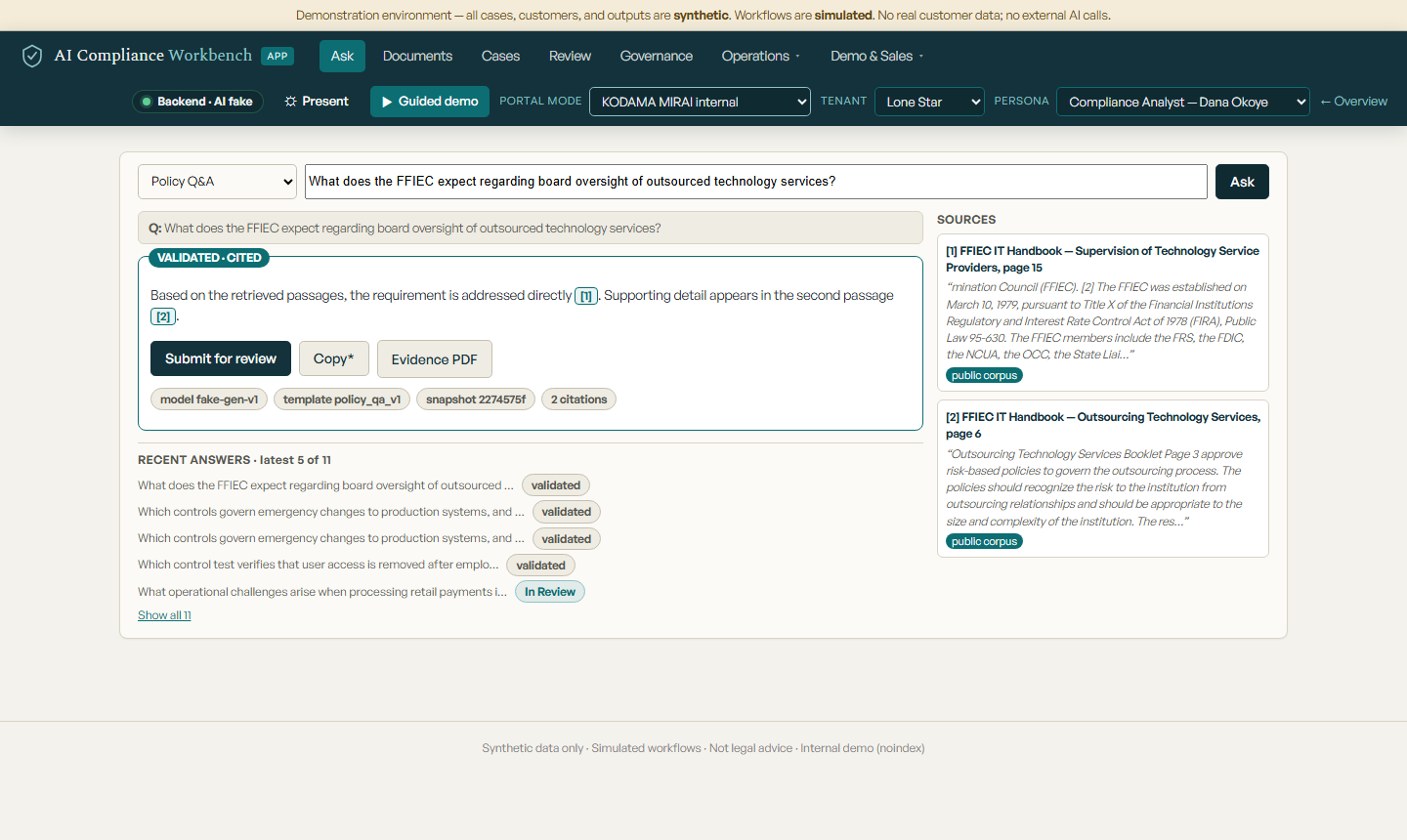Open the Portal Mode dropdown

click(700, 102)
